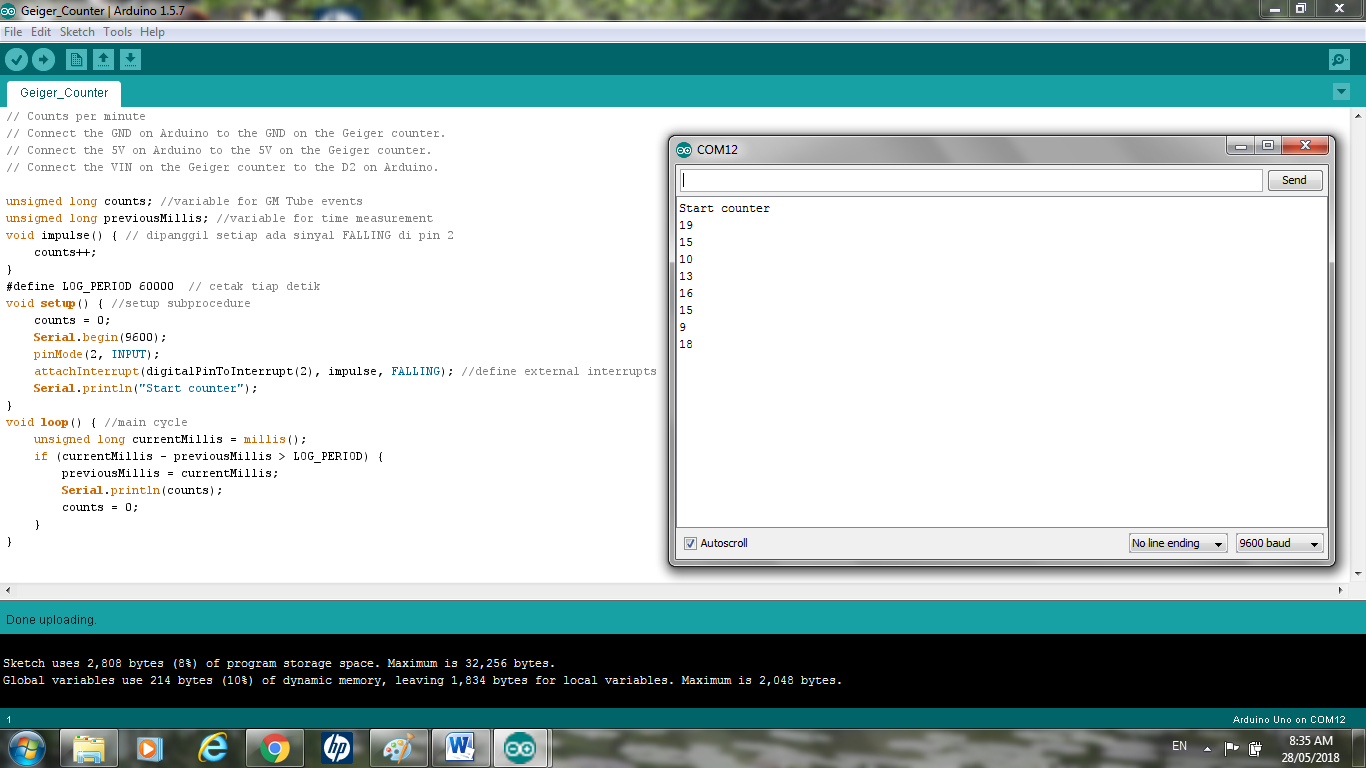The width and height of the screenshot is (1366, 768).
Task: Open Google Chrome from the taskbar
Action: click(x=275, y=747)
